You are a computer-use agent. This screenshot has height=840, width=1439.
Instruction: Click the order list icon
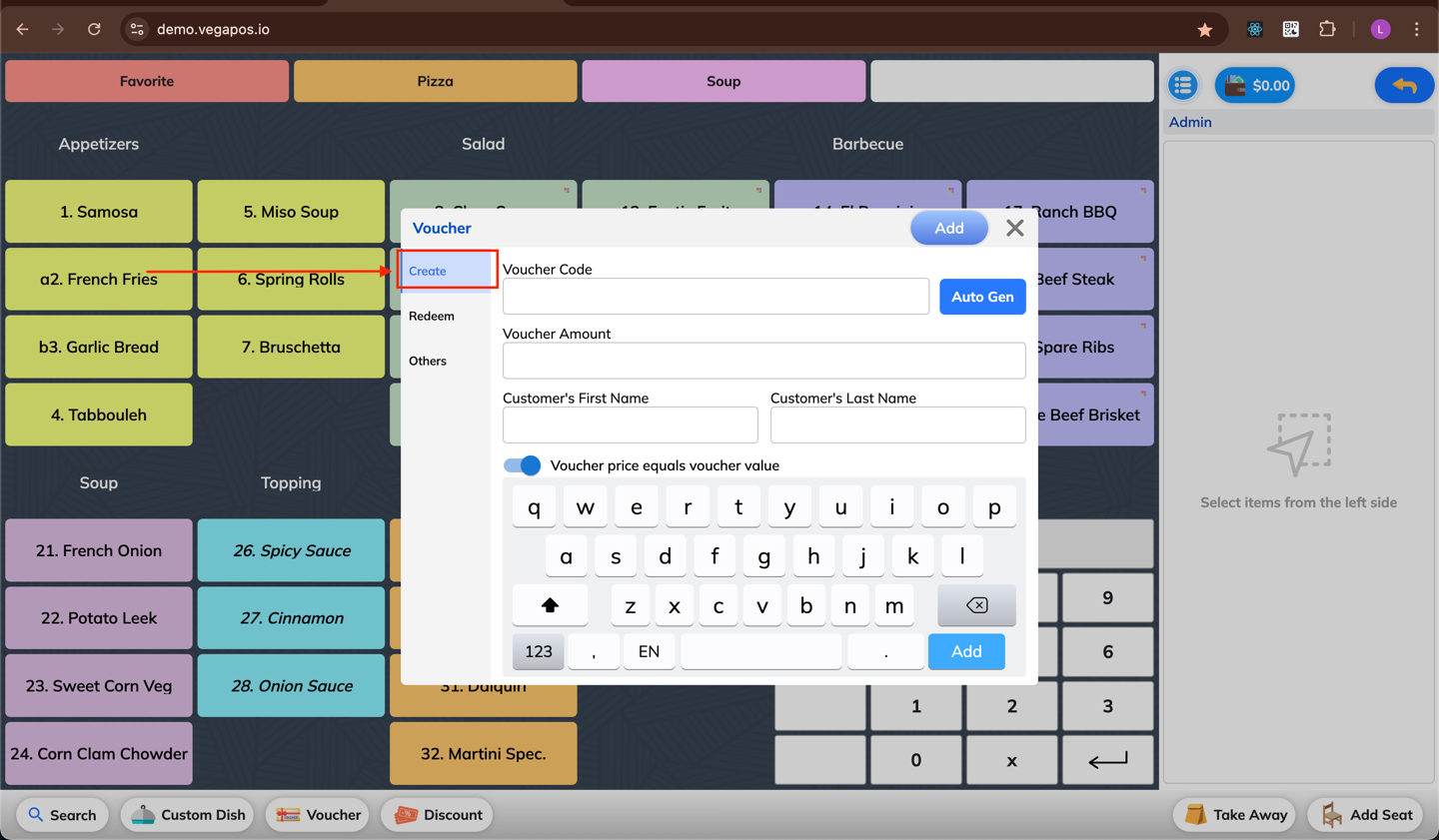(x=1183, y=85)
